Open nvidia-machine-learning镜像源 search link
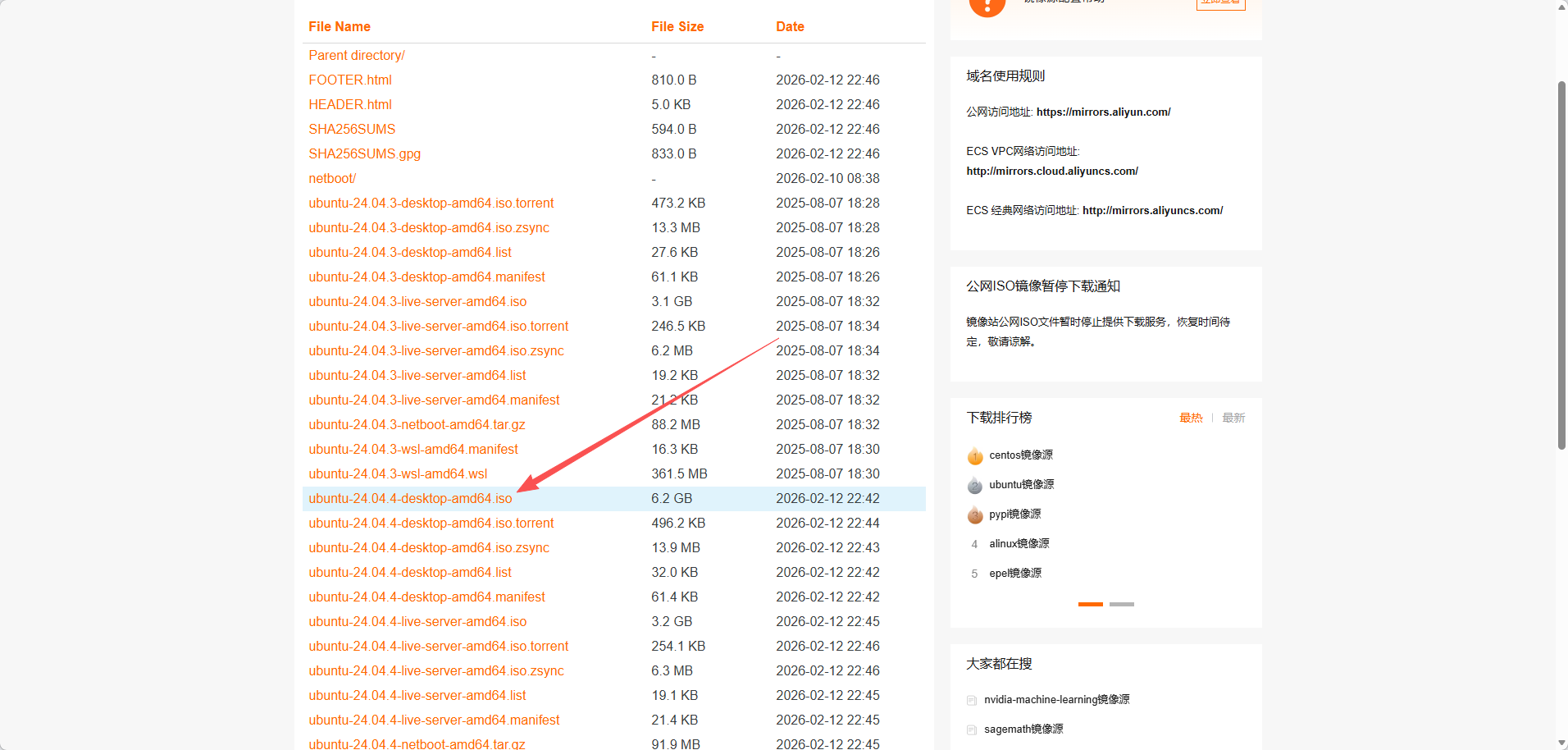The height and width of the screenshot is (750, 1568). point(1057,700)
